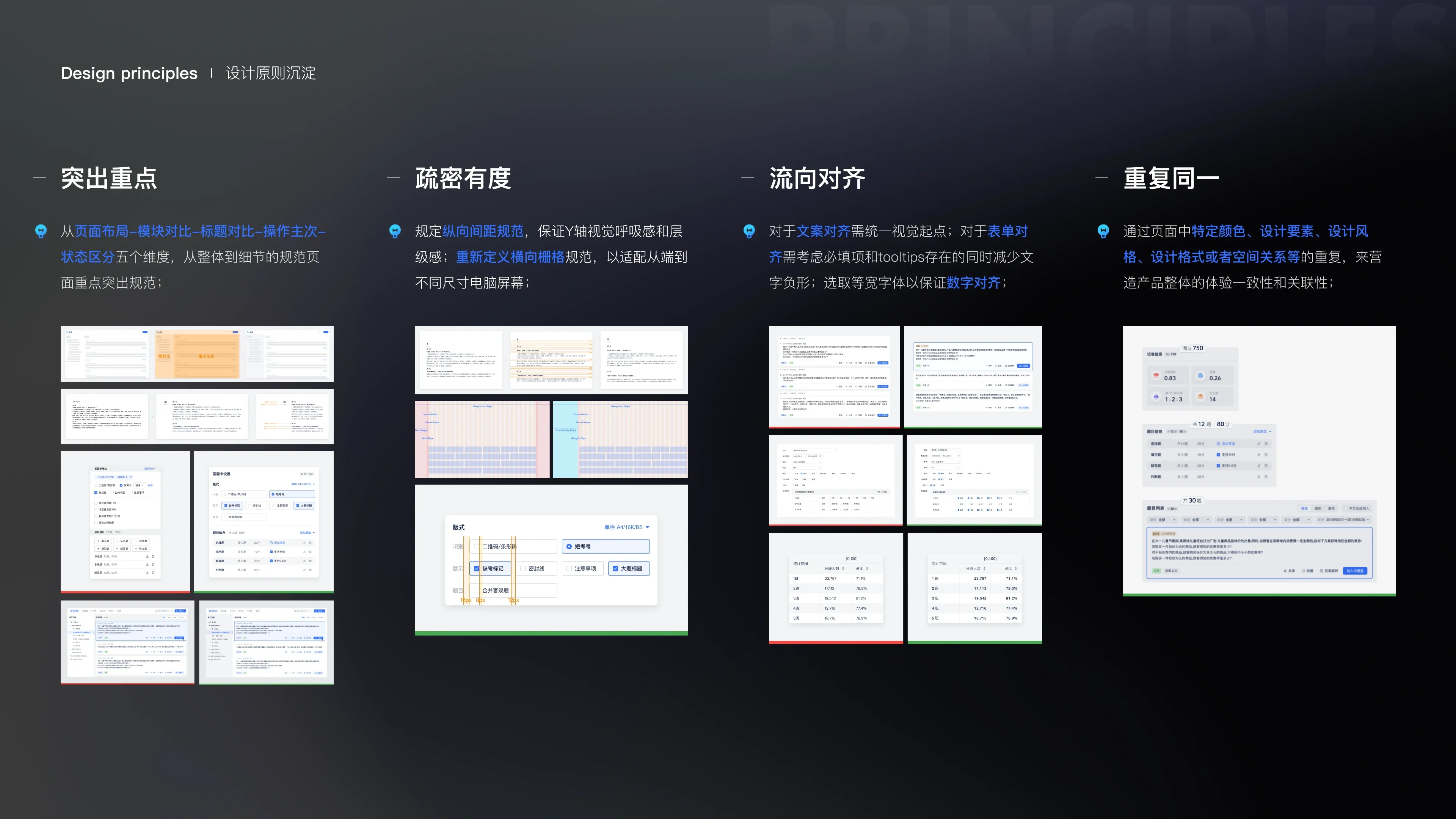Click cyan-margin grid thumbnail under 疏密有度
Image resolution: width=1456 pixels, height=819 pixels.
tap(620, 439)
